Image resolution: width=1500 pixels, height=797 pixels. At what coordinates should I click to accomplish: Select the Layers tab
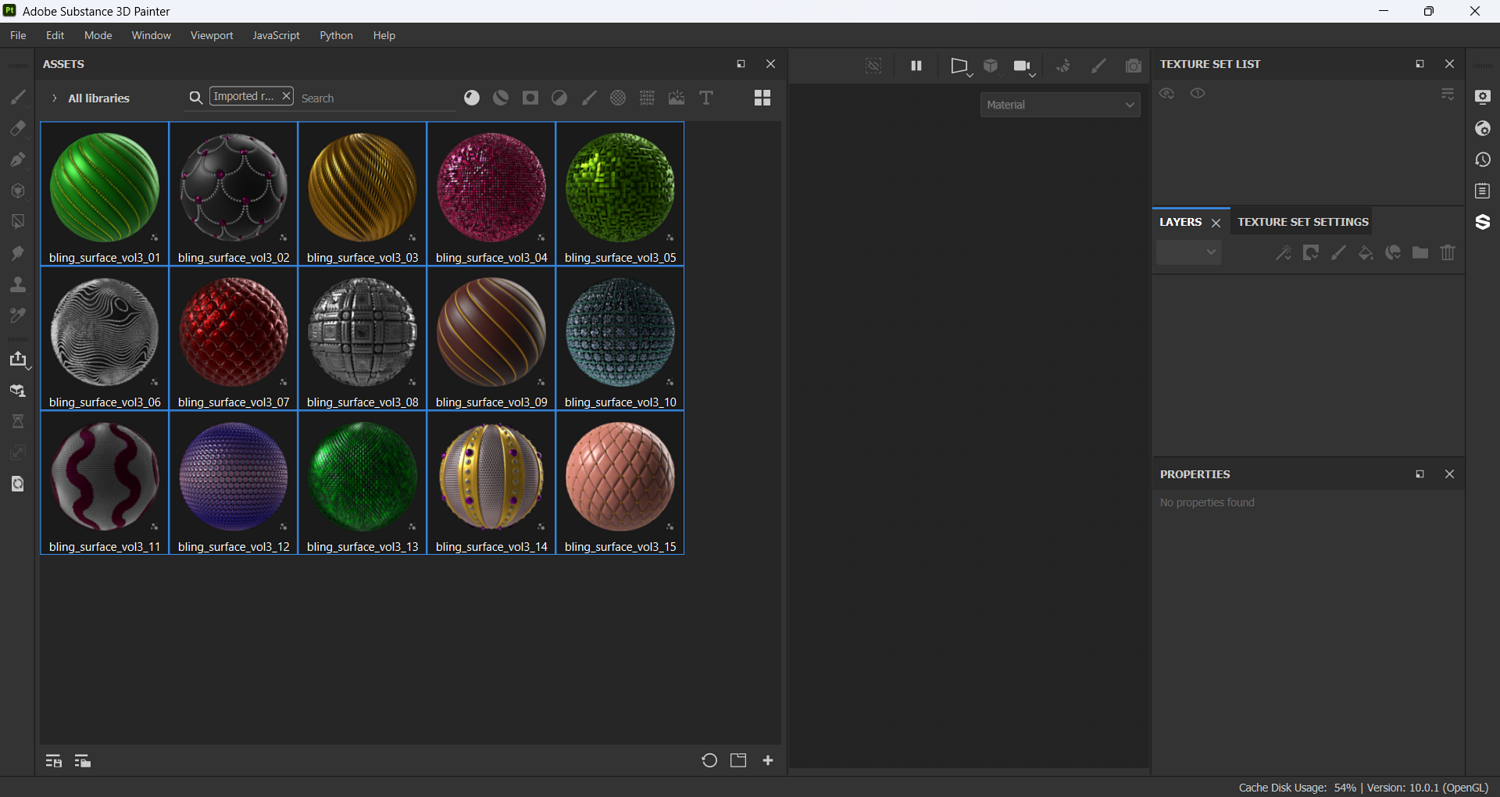pyautogui.click(x=1180, y=222)
